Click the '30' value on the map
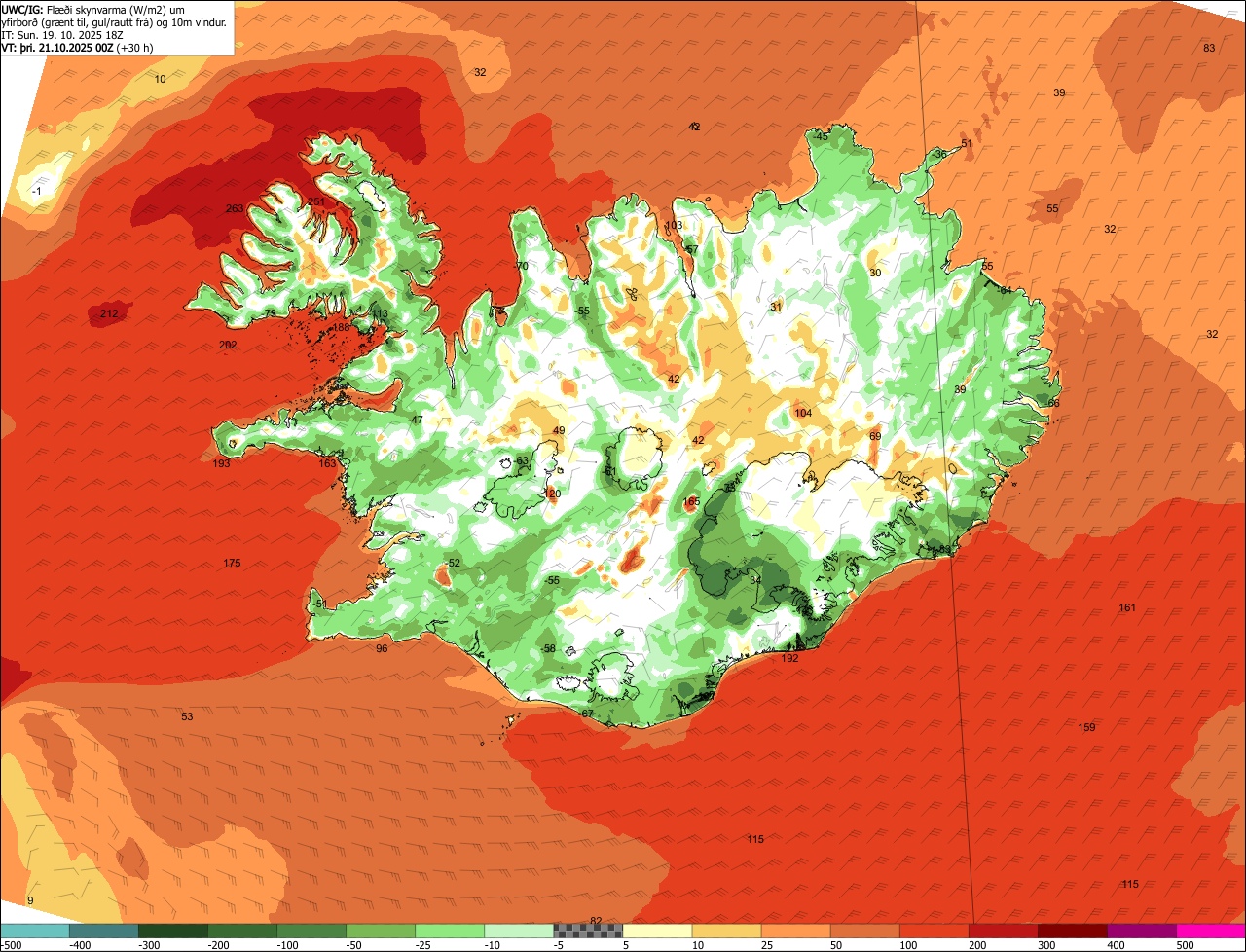Screen dimensions: 1246x952 [x=875, y=273]
